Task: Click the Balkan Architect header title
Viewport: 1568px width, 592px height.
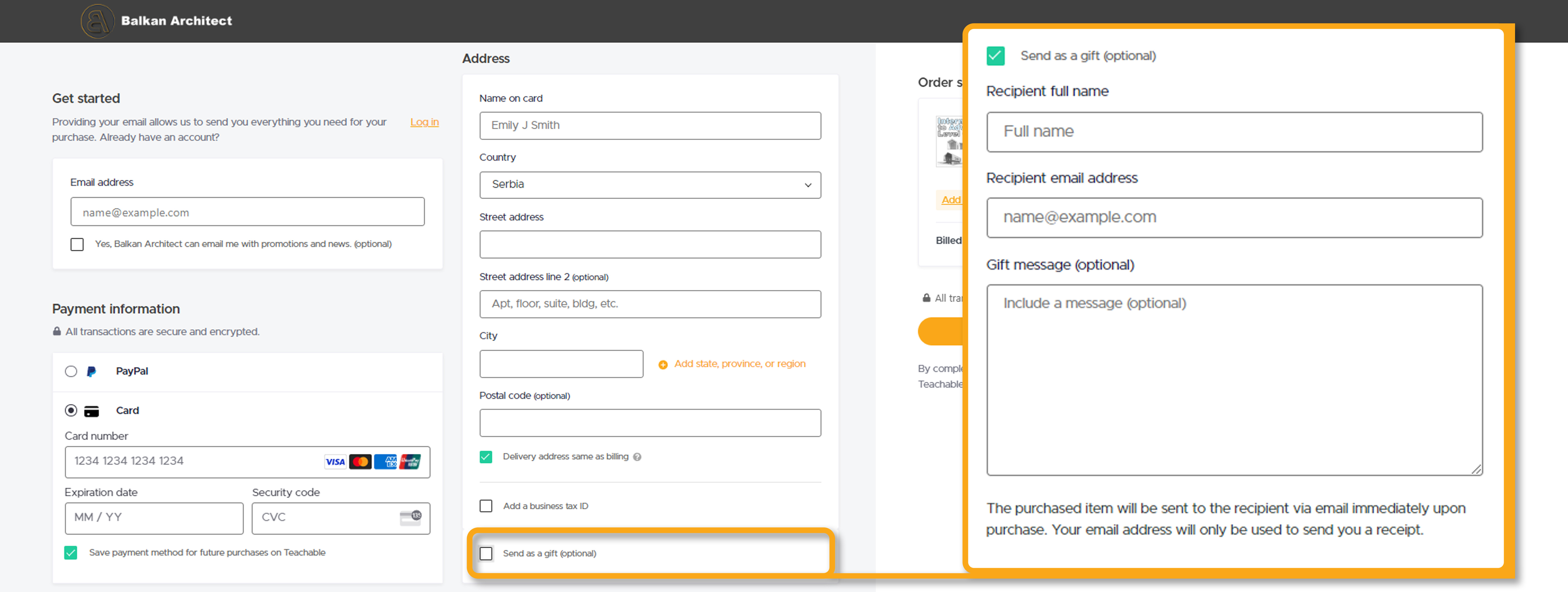Action: [x=177, y=21]
